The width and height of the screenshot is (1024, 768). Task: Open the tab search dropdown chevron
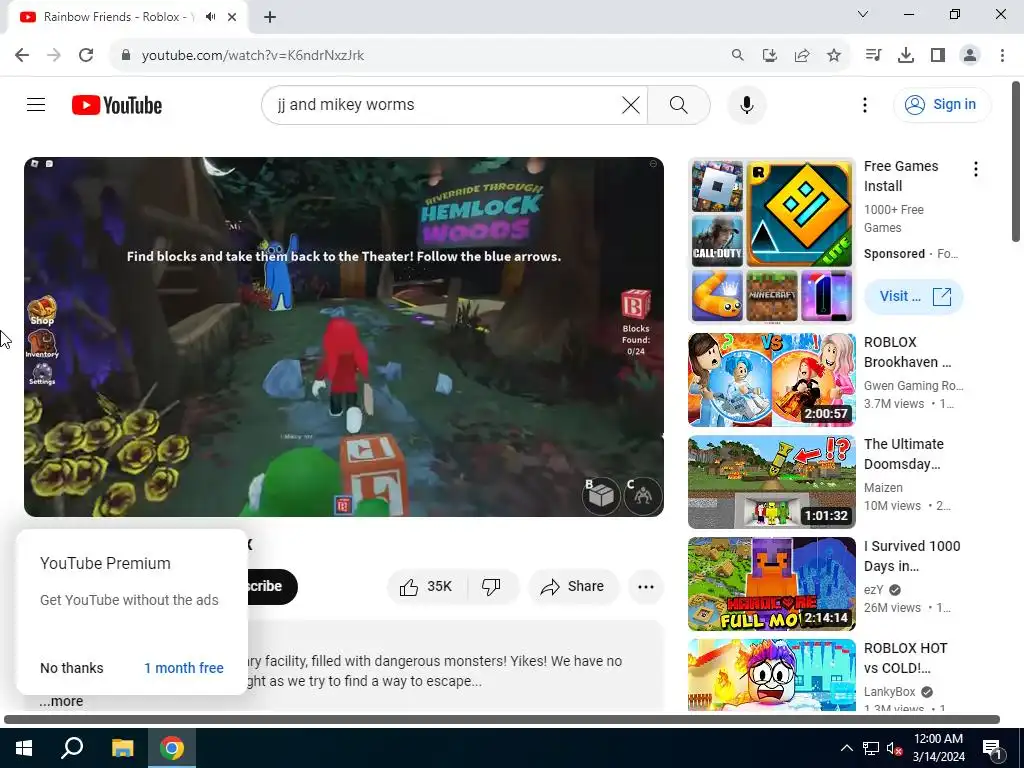pos(863,14)
